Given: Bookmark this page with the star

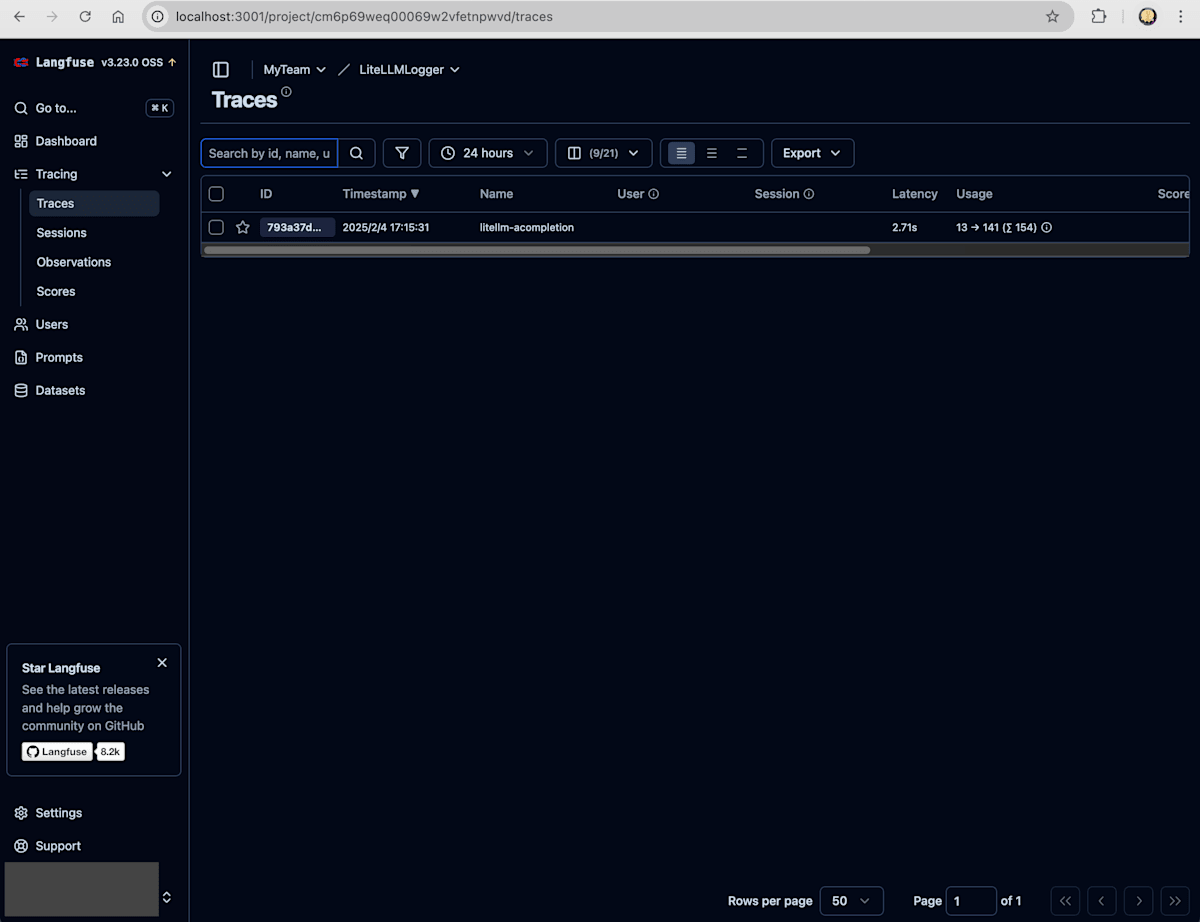Looking at the screenshot, I should coord(1052,16).
